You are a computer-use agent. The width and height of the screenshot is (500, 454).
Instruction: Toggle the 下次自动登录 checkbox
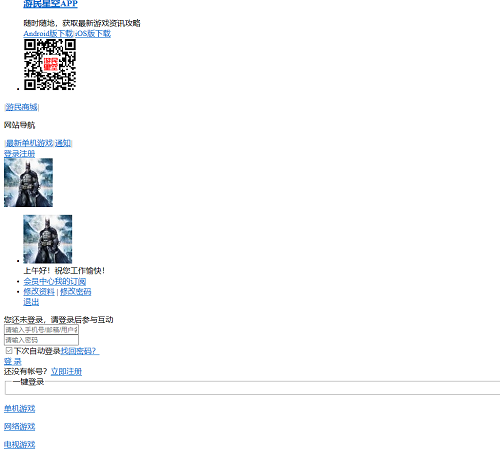tap(9, 351)
